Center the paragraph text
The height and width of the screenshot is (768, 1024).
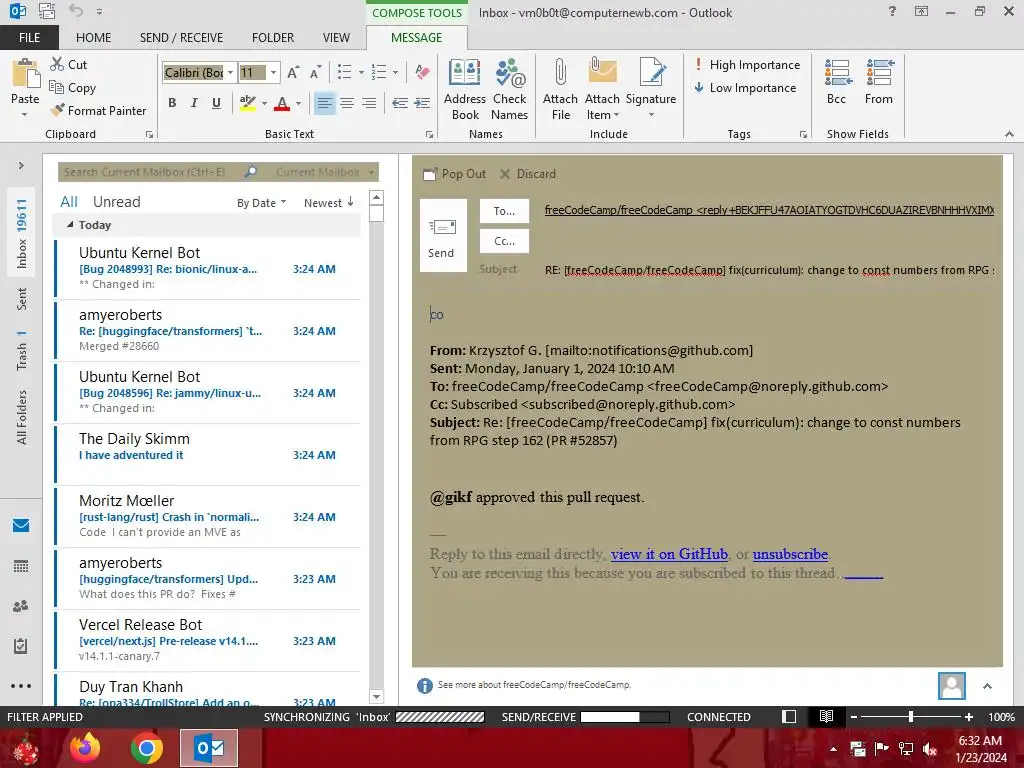pyautogui.click(x=347, y=103)
